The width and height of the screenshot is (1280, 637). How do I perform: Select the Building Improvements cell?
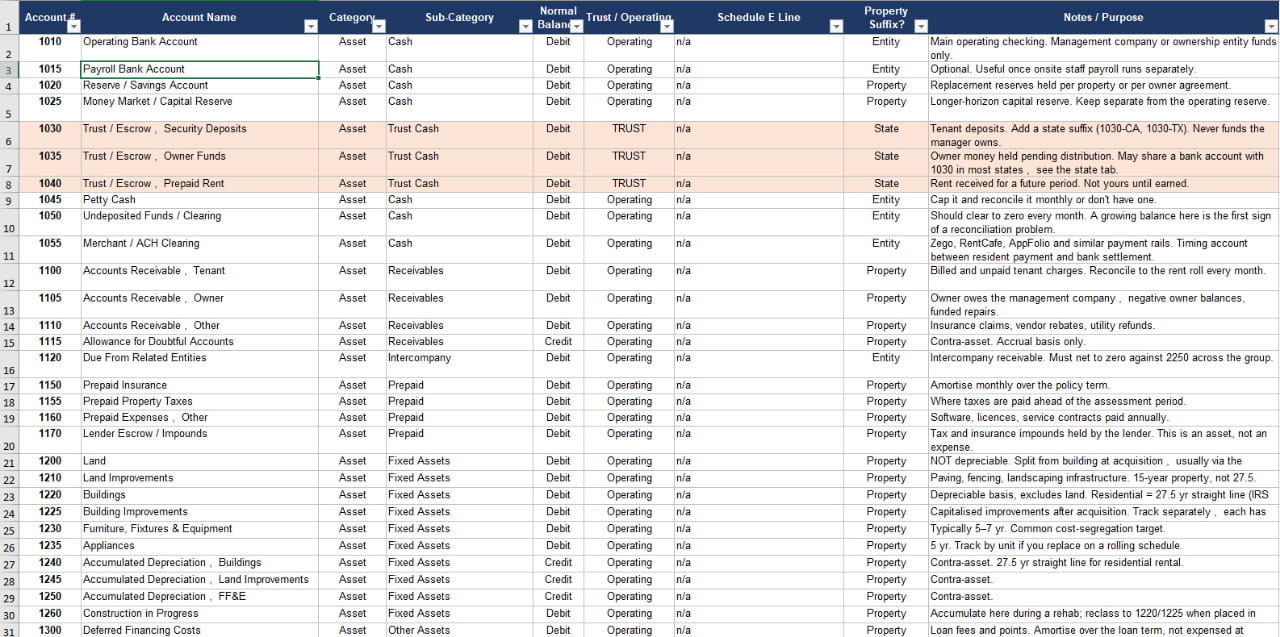200,513
